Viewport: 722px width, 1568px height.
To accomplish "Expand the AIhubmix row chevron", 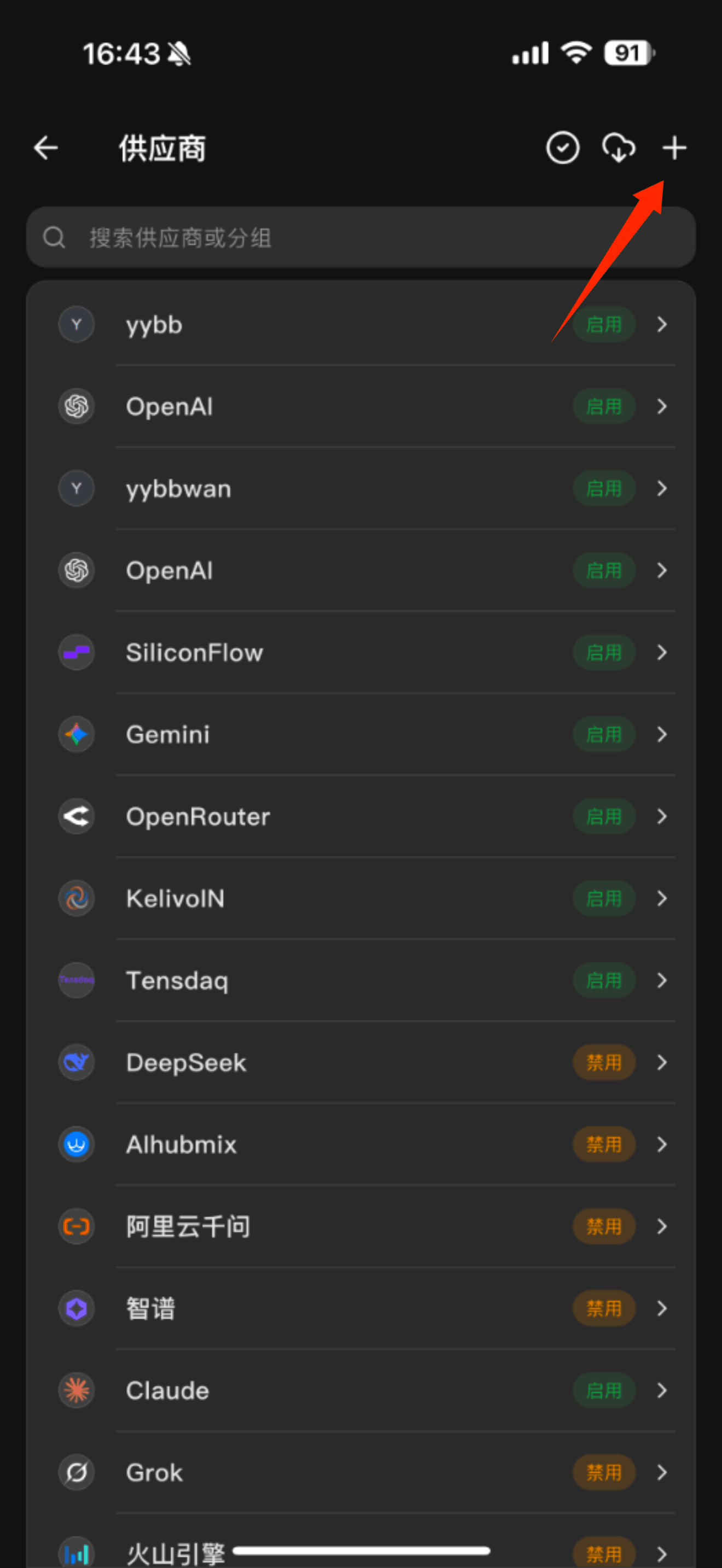I will tap(662, 1144).
